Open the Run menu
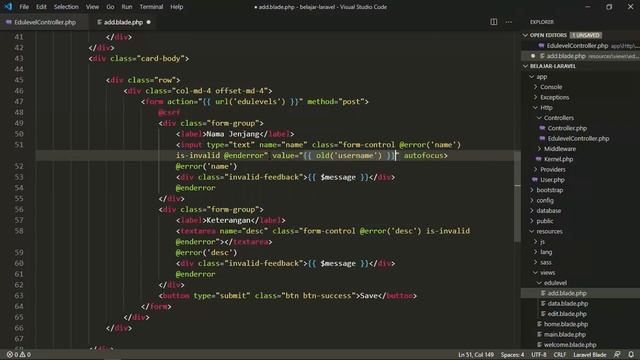This screenshot has height=360, width=640. (x=127, y=7)
